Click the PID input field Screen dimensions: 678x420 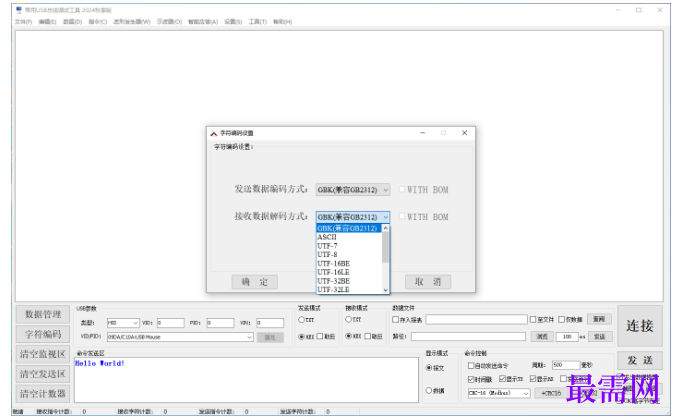(220, 323)
